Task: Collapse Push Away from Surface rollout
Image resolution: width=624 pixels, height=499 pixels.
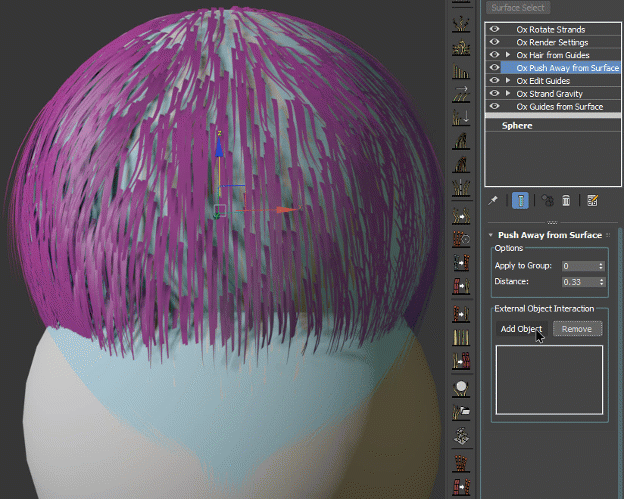Action: [491, 235]
